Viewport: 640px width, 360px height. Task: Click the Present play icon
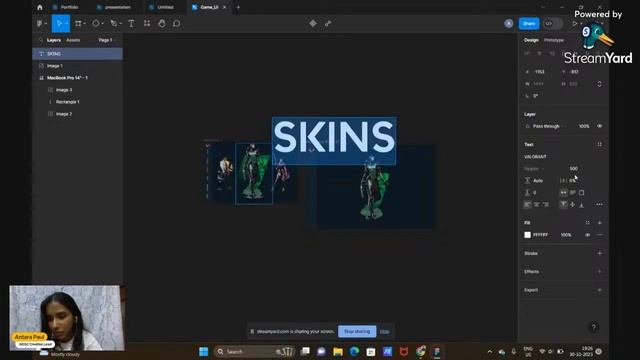point(575,24)
